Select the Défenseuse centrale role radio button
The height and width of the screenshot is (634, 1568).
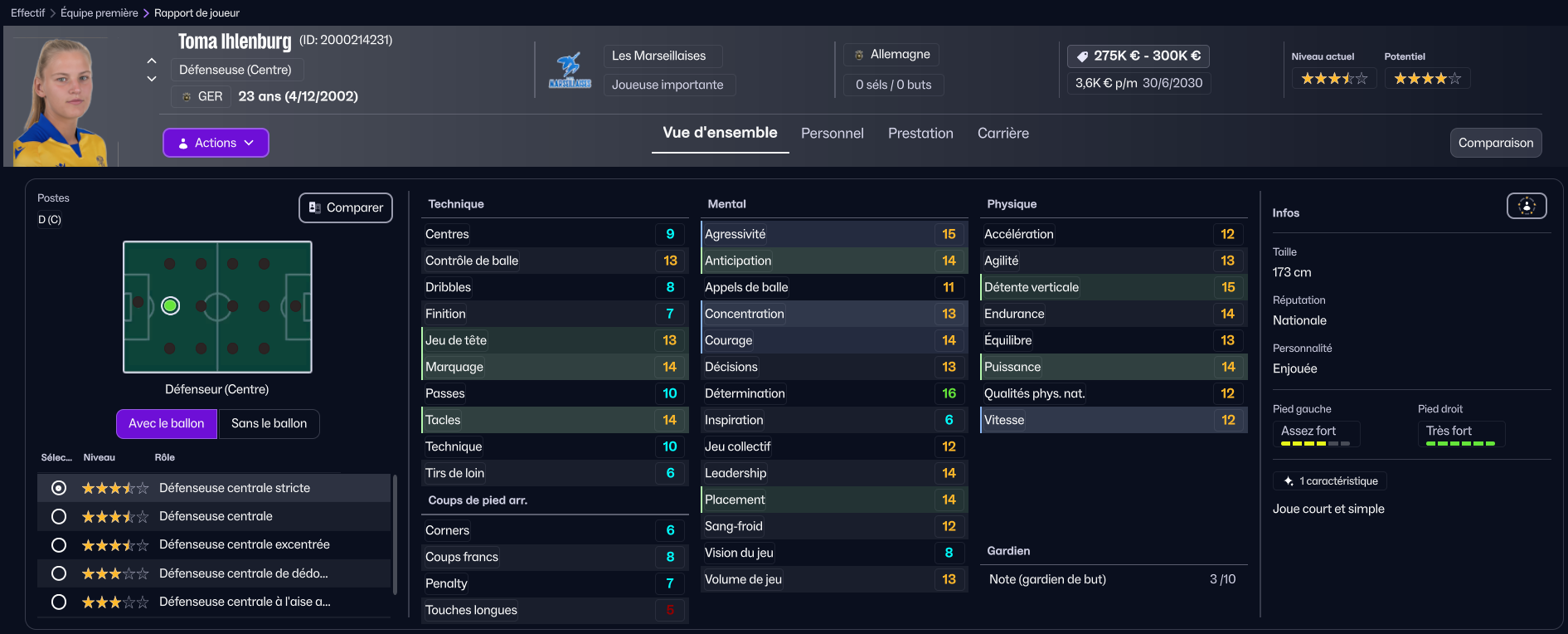(x=59, y=516)
